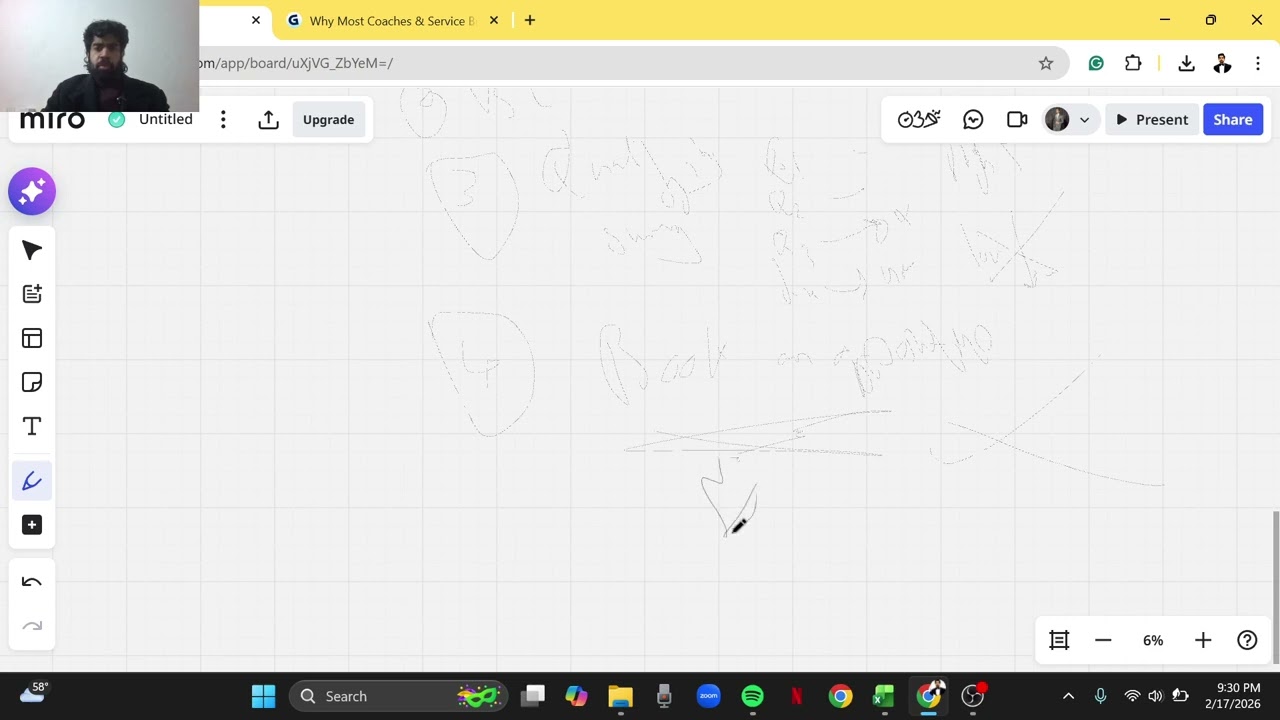Open volume control tray icon

pos(1155,696)
